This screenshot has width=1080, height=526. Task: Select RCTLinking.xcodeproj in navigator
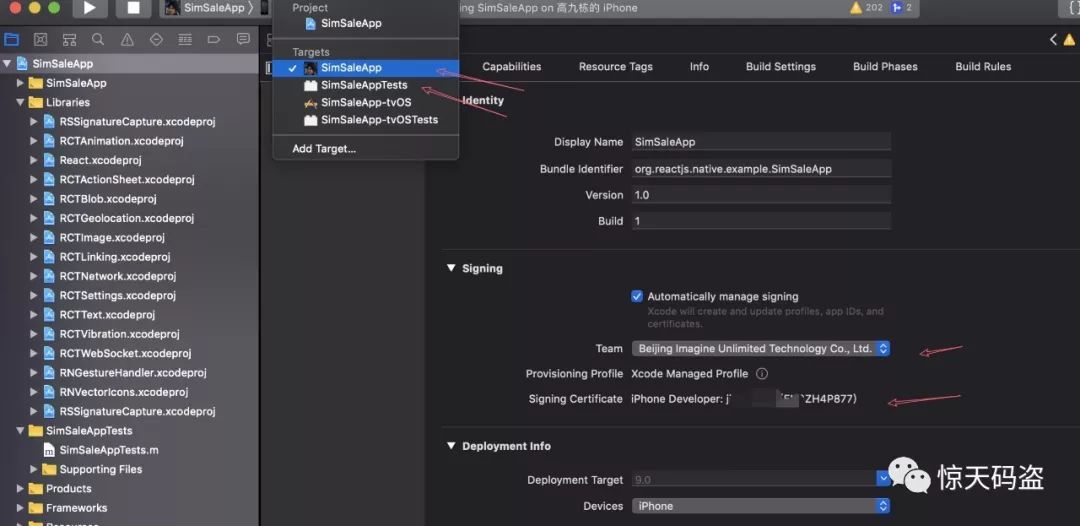(x=114, y=257)
